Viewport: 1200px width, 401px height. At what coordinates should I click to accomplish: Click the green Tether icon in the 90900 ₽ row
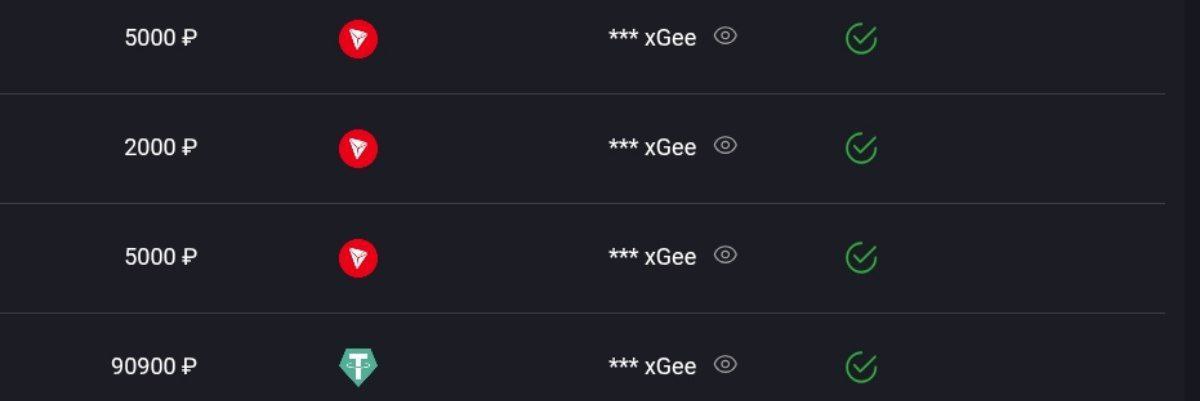click(358, 367)
